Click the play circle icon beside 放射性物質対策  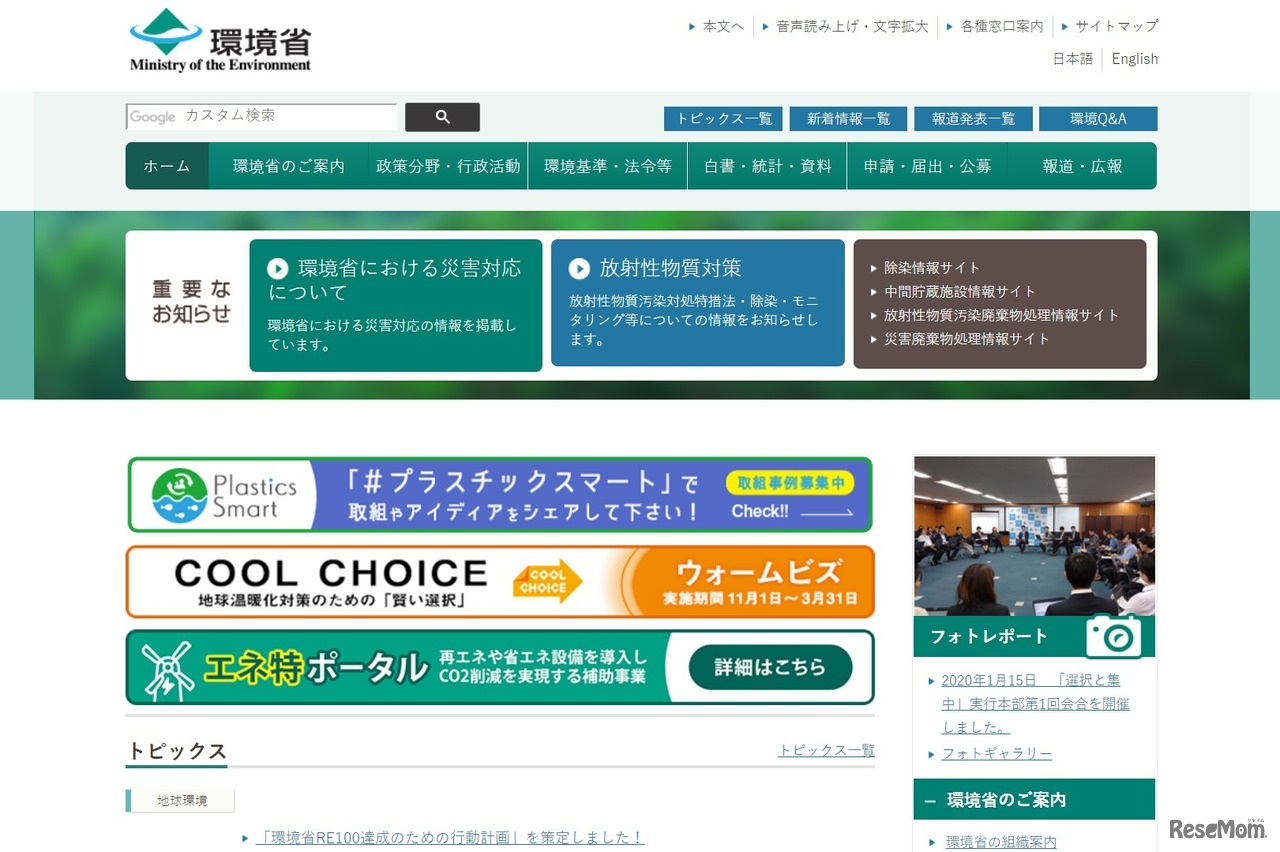(x=578, y=267)
